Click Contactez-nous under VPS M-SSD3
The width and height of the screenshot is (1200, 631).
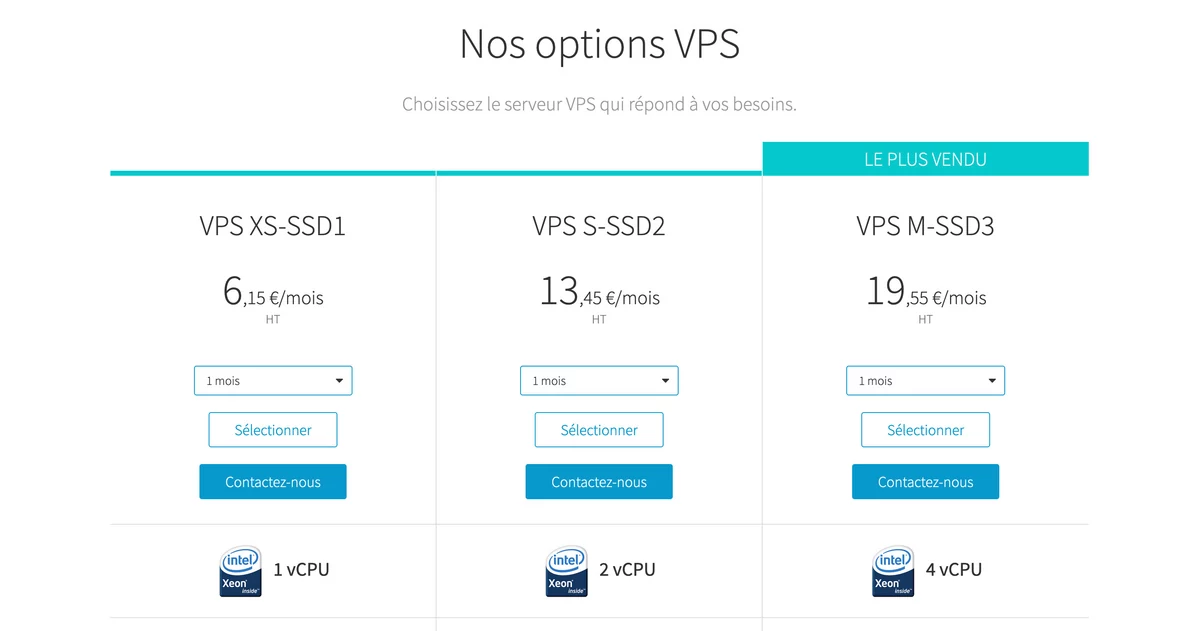(x=926, y=482)
